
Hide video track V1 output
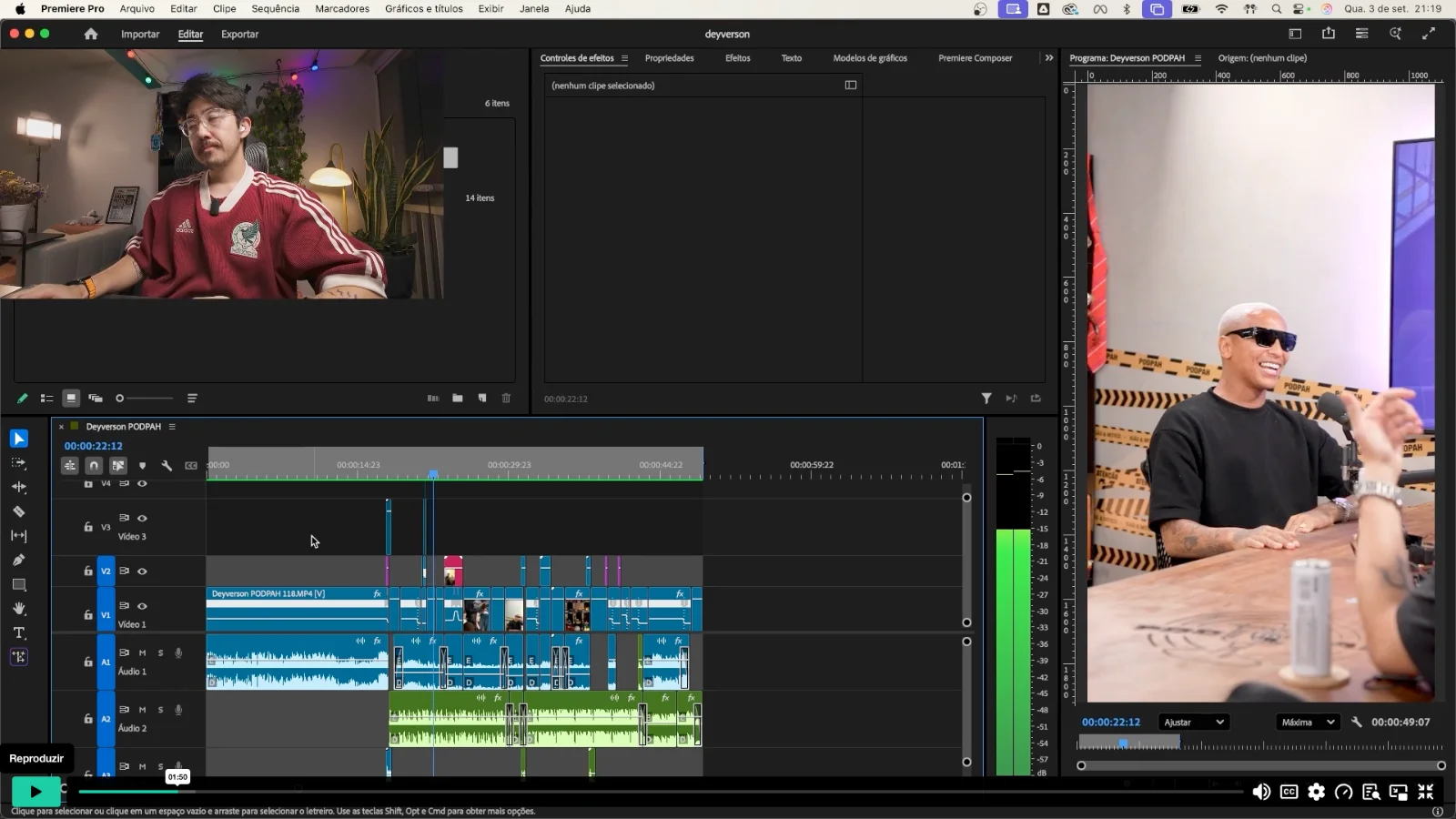(142, 605)
